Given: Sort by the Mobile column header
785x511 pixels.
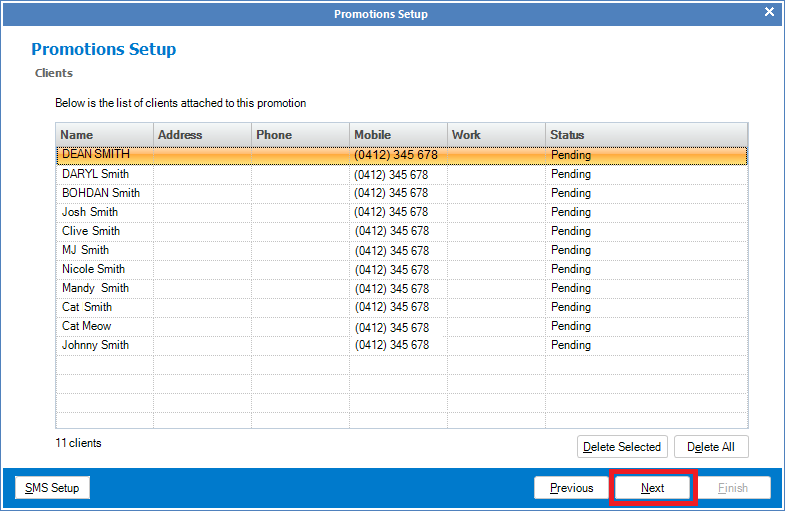Looking at the screenshot, I should tap(398, 134).
